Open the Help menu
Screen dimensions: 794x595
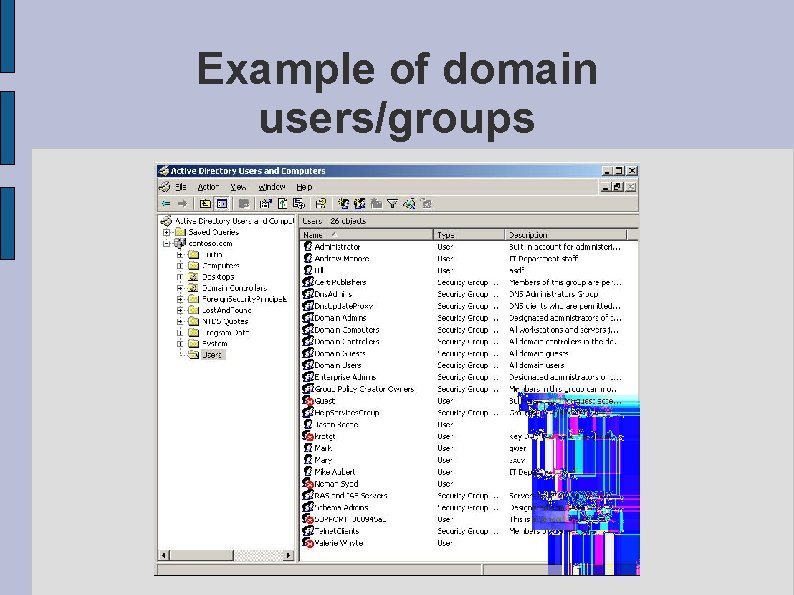304,187
